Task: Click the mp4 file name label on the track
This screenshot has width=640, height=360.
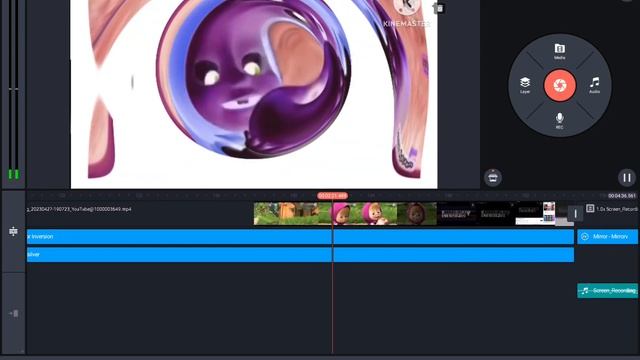Action: [x=79, y=209]
